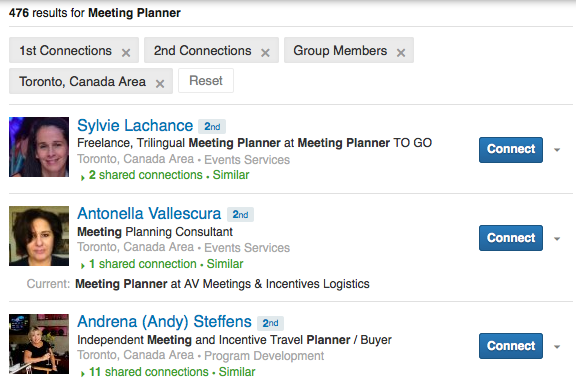Connect with Antonella Vallescura
Screen dimensions: 576x386
511,238
